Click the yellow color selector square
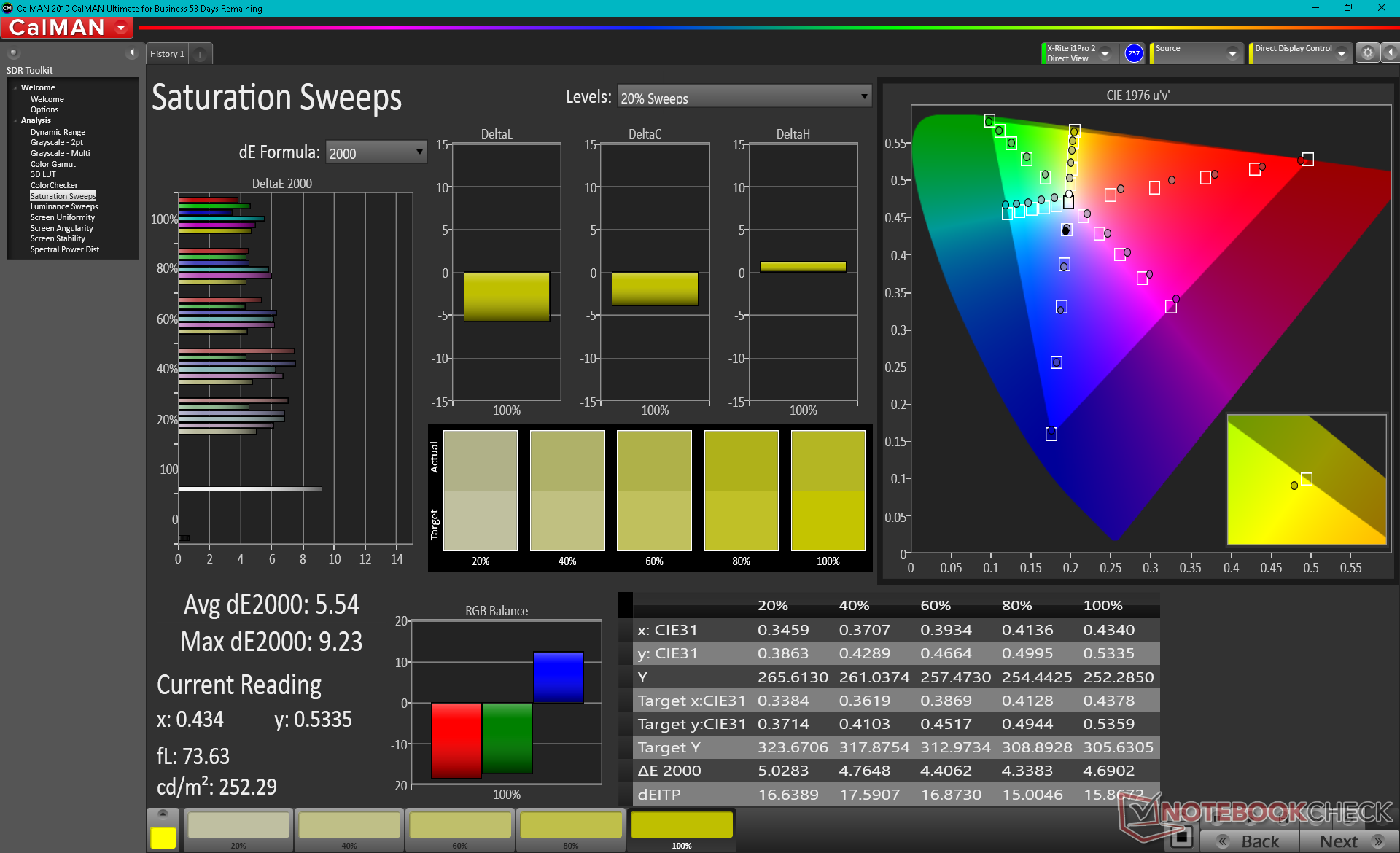The width and height of the screenshot is (1400, 853). (x=163, y=838)
